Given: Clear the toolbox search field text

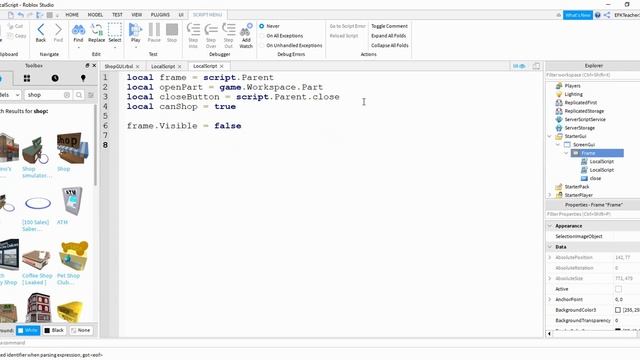Looking at the screenshot, I should pos(67,95).
